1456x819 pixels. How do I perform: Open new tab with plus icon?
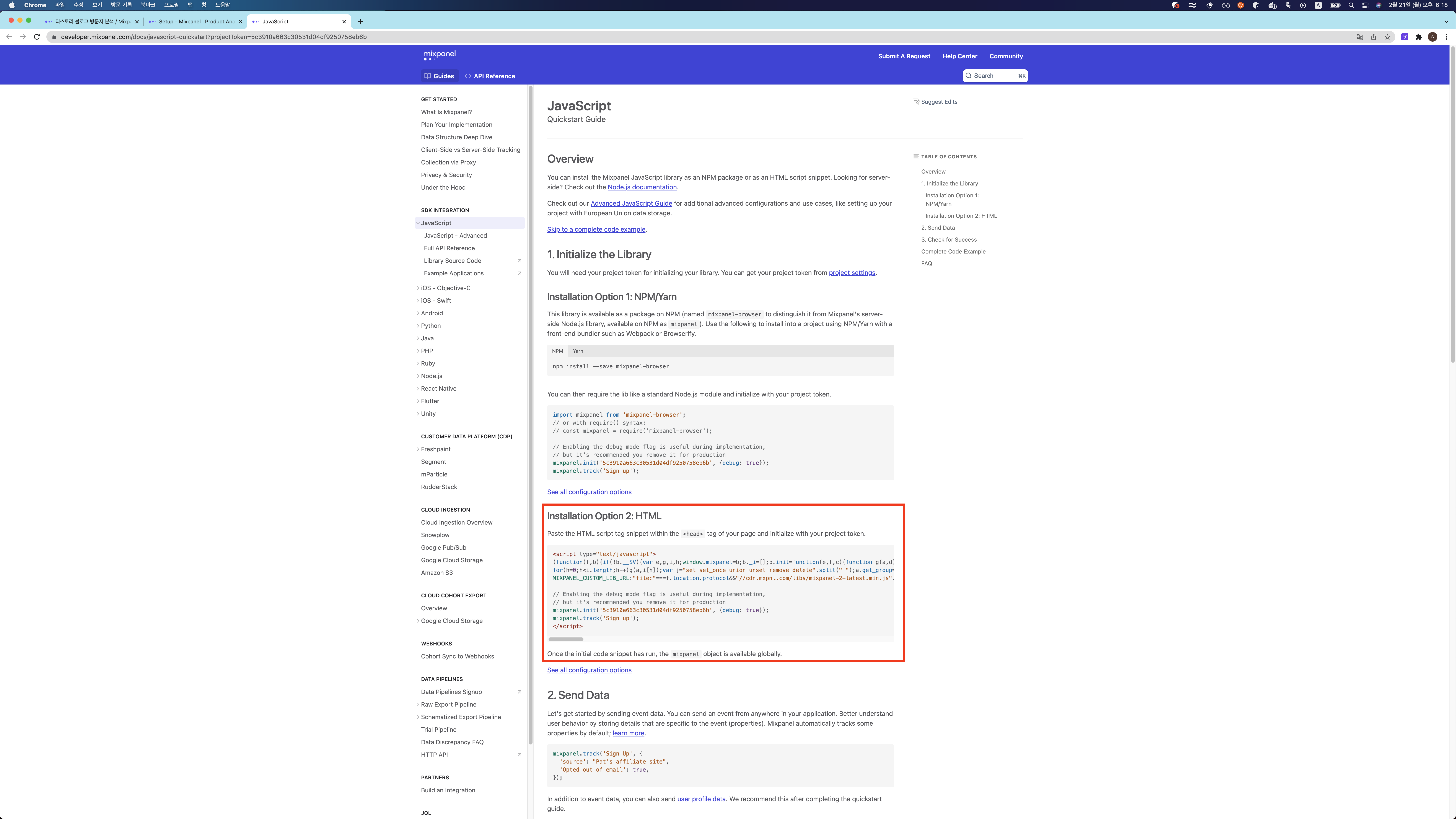tap(361, 21)
